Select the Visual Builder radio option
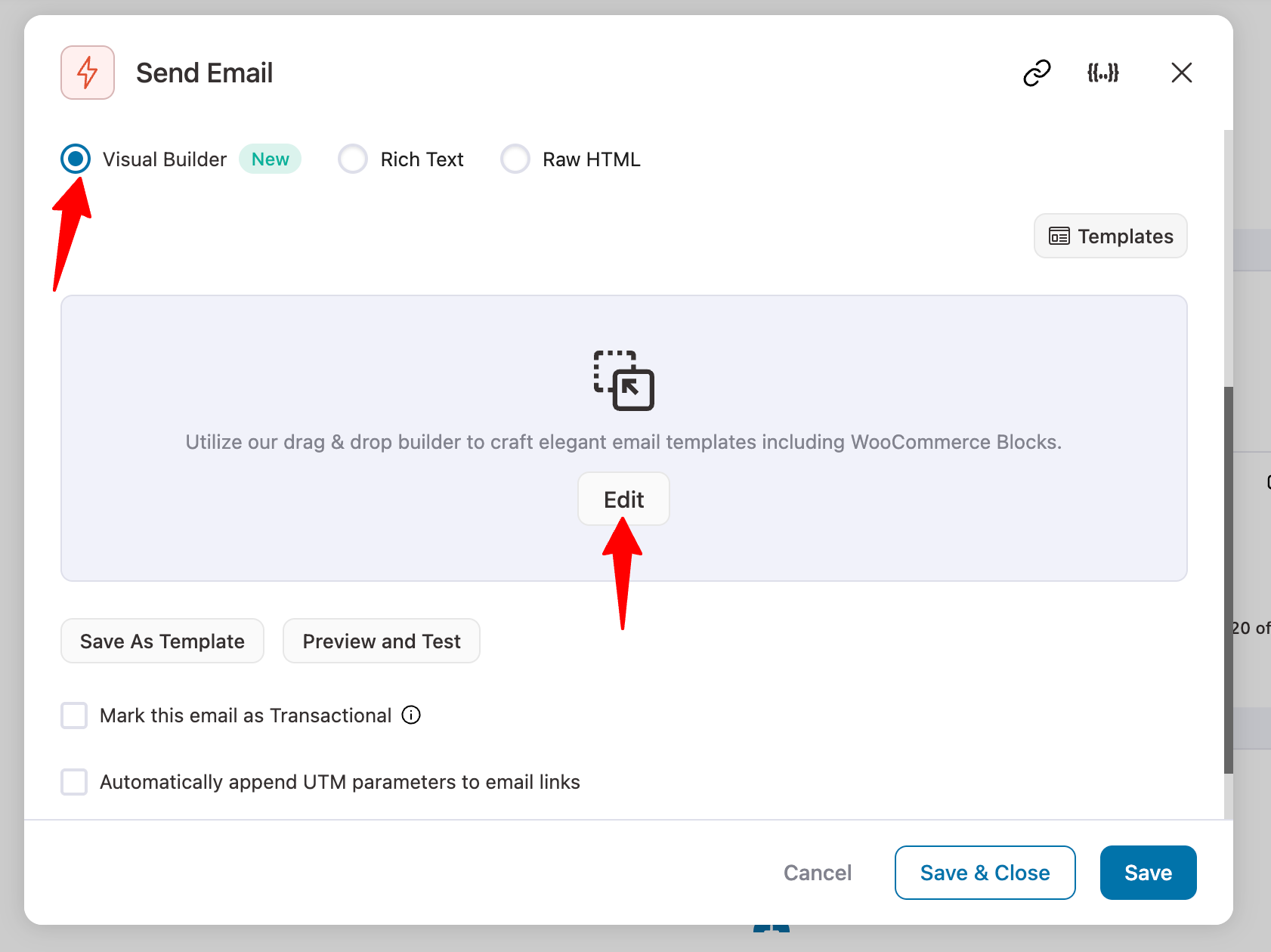Image resolution: width=1271 pixels, height=952 pixels. [75, 159]
